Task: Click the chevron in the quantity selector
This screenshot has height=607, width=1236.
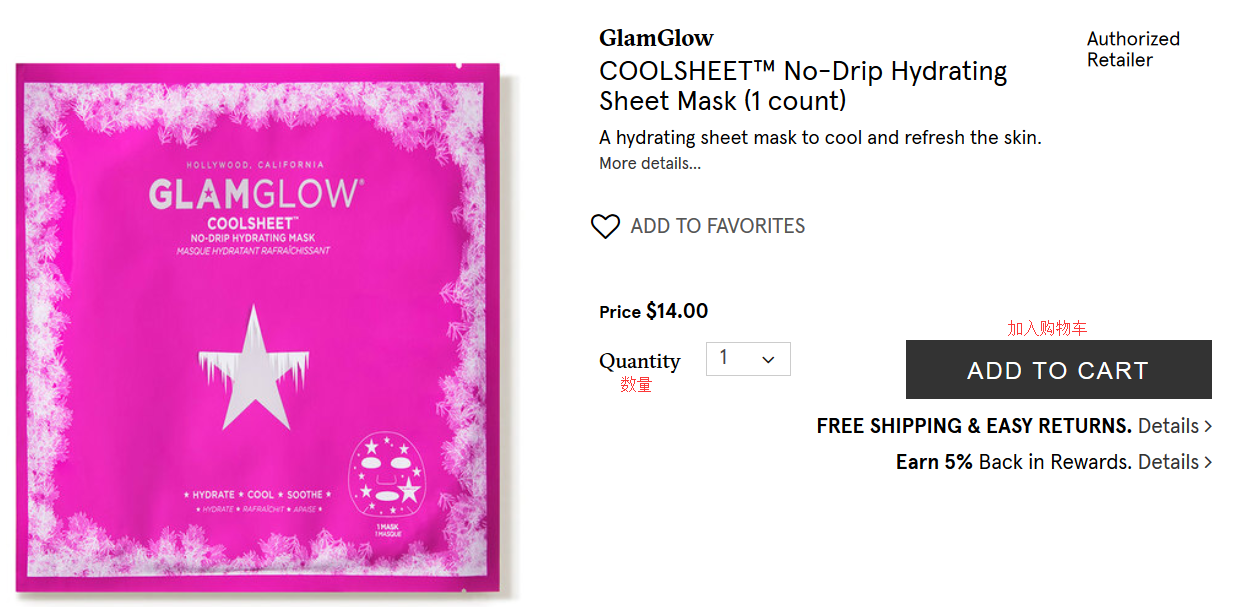Action: [768, 360]
